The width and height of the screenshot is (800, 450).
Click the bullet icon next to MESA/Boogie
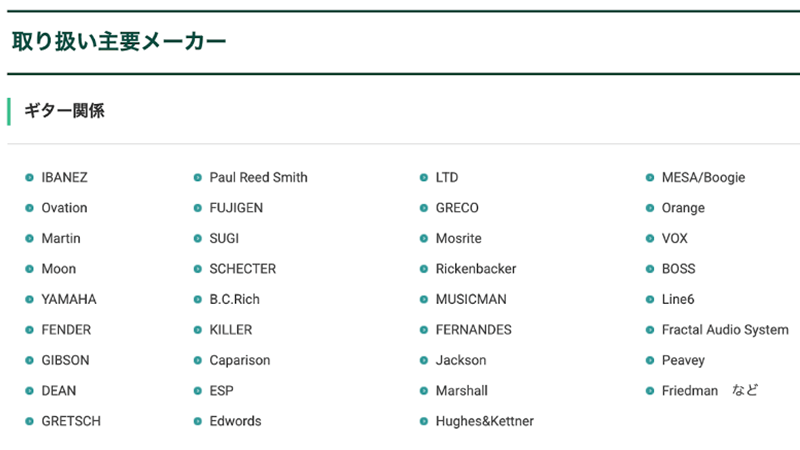click(649, 178)
